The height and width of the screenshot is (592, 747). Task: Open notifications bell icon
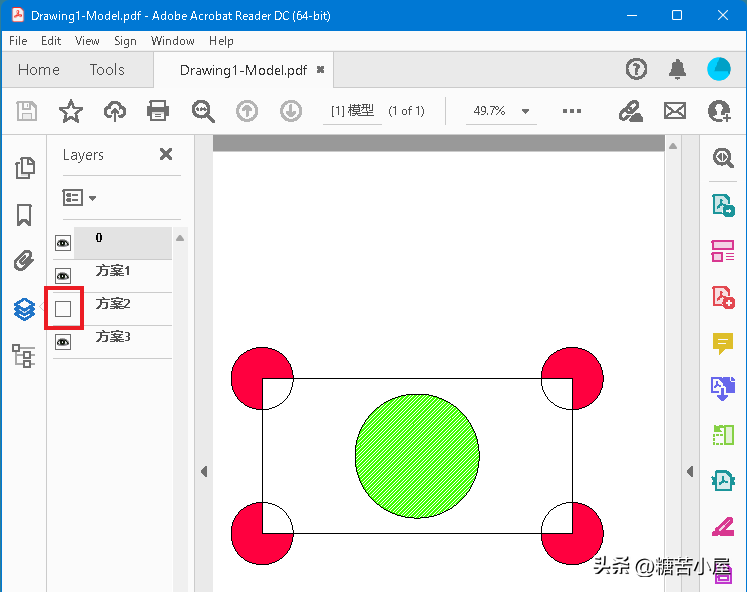tap(677, 70)
